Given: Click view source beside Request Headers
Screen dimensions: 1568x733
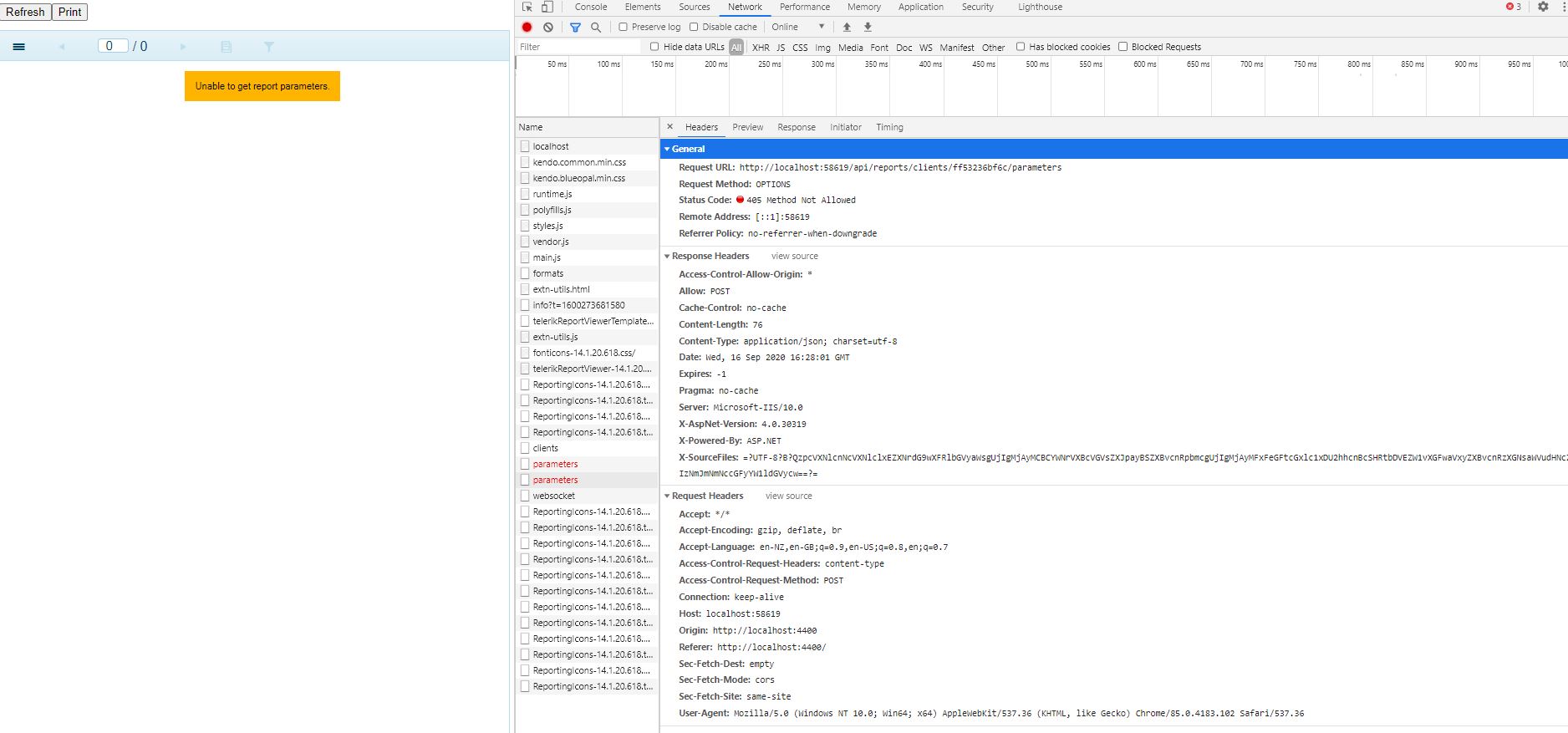Looking at the screenshot, I should [789, 496].
